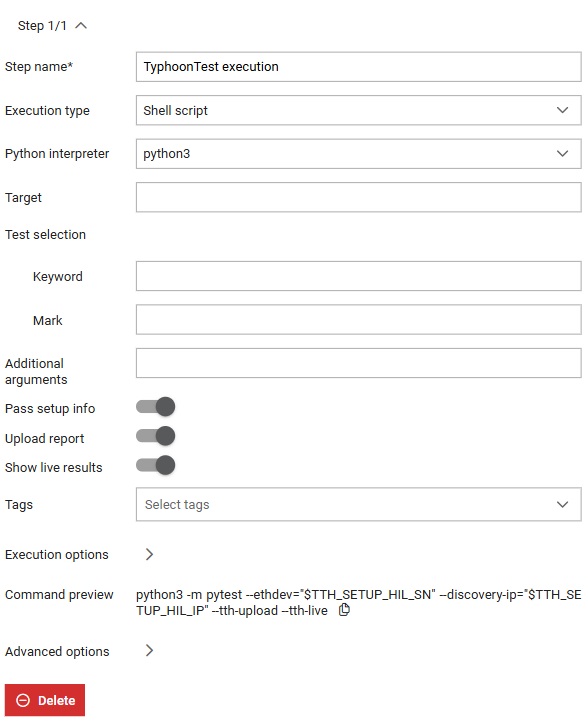This screenshot has height=723, width=588.
Task: Click the Tags dropdown arrow icon
Action: tap(562, 504)
